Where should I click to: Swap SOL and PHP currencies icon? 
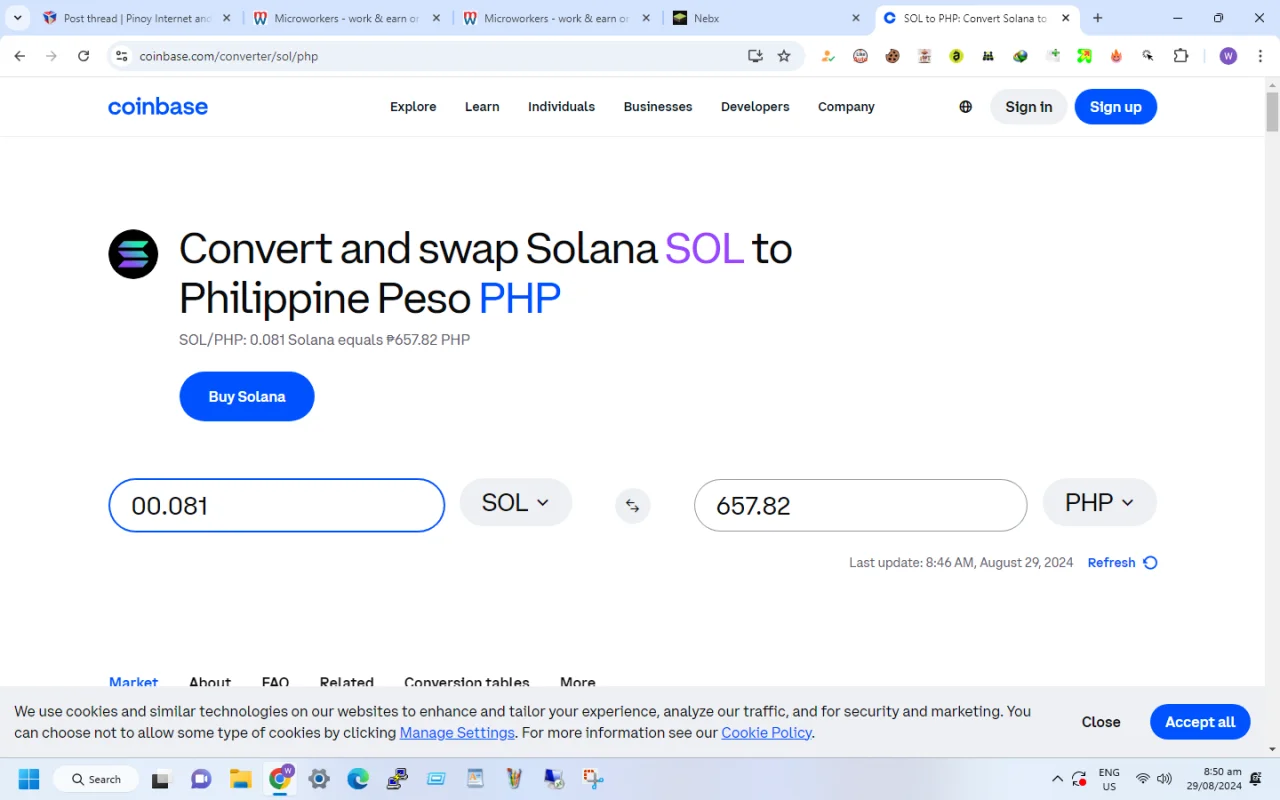(632, 506)
